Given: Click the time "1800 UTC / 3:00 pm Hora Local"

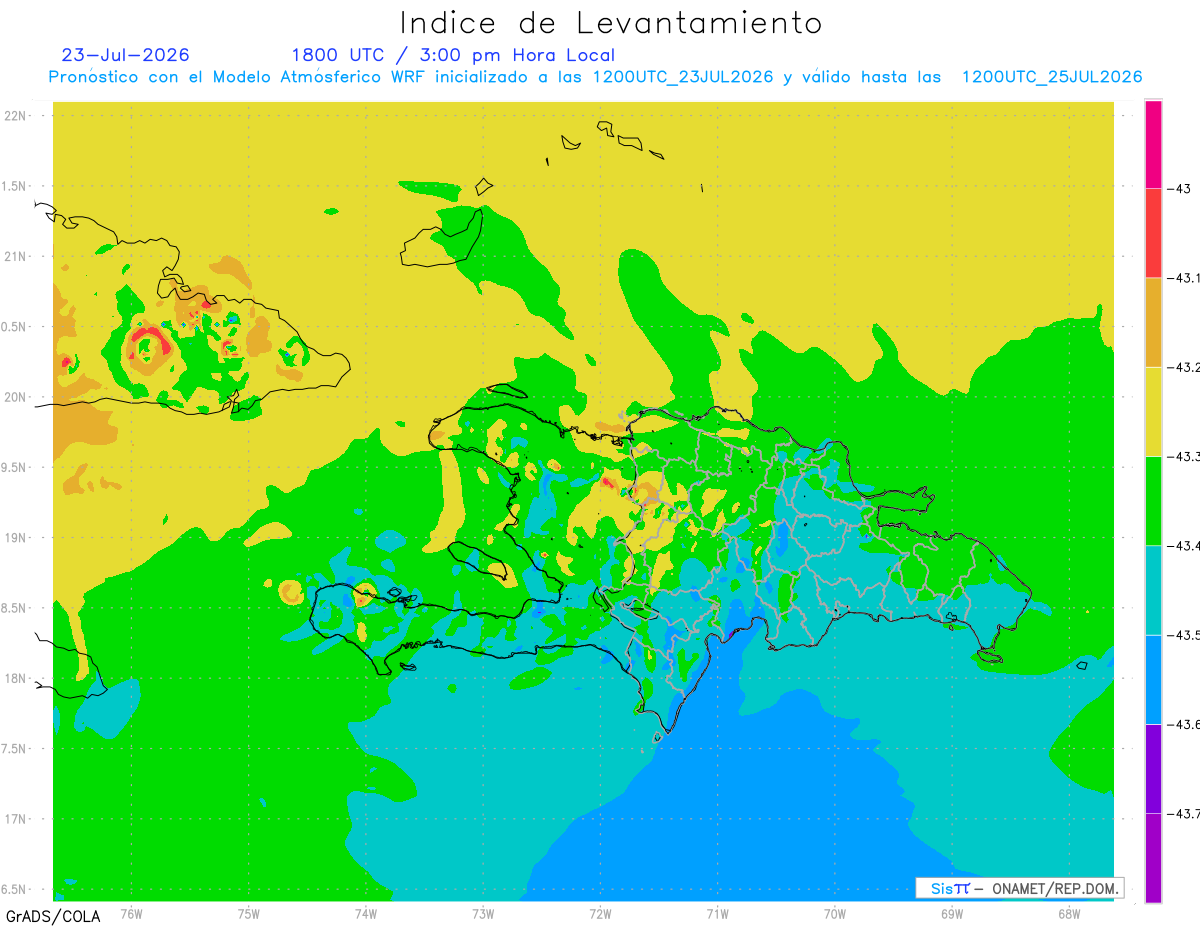Looking at the screenshot, I should [x=453, y=55].
